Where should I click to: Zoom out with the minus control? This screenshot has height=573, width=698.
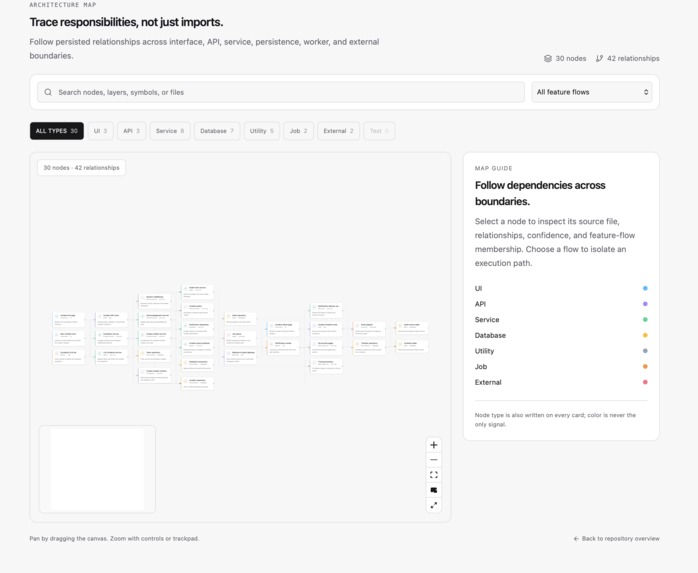(434, 460)
